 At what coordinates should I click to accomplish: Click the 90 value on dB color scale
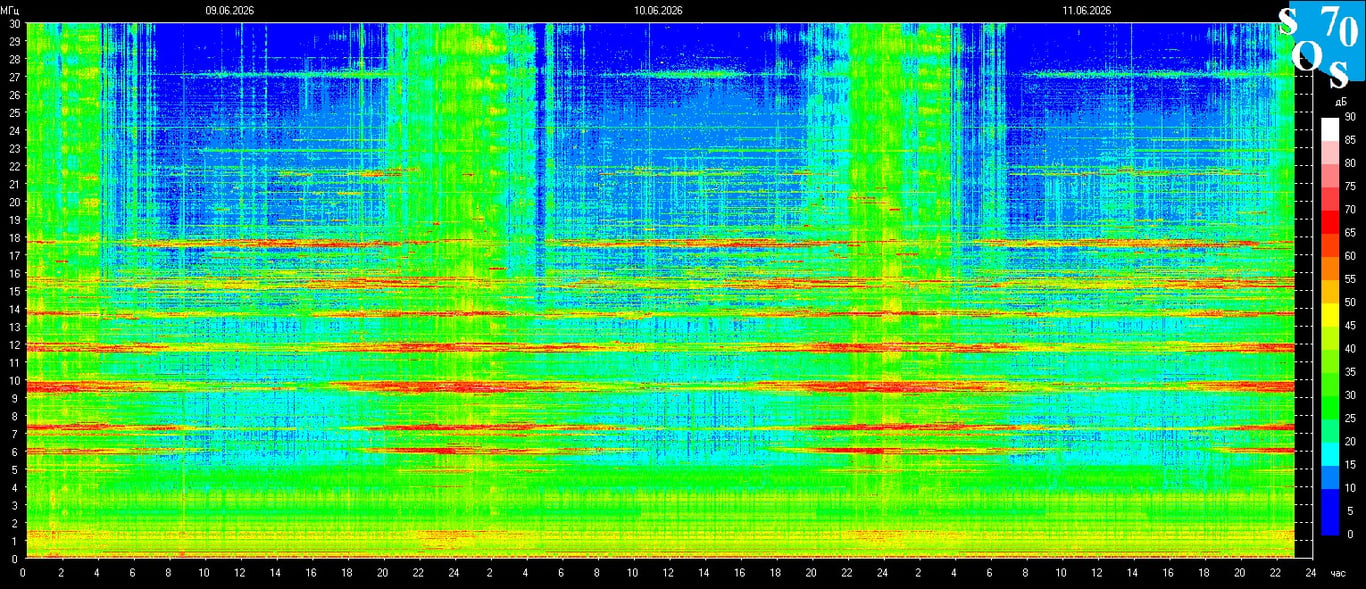(1349, 117)
